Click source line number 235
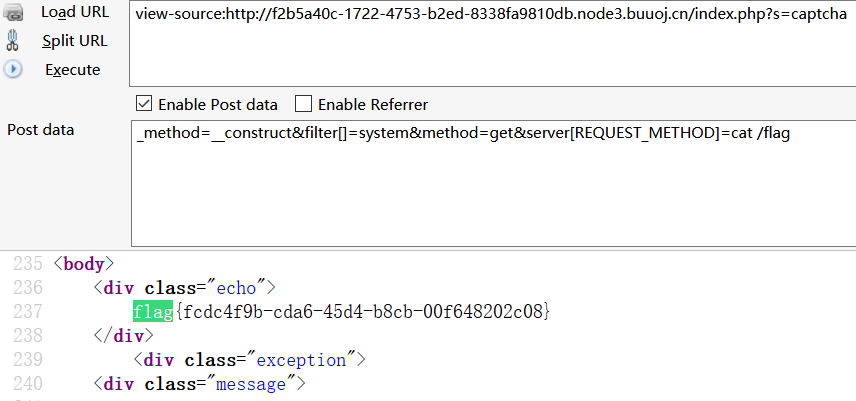 coord(29,264)
